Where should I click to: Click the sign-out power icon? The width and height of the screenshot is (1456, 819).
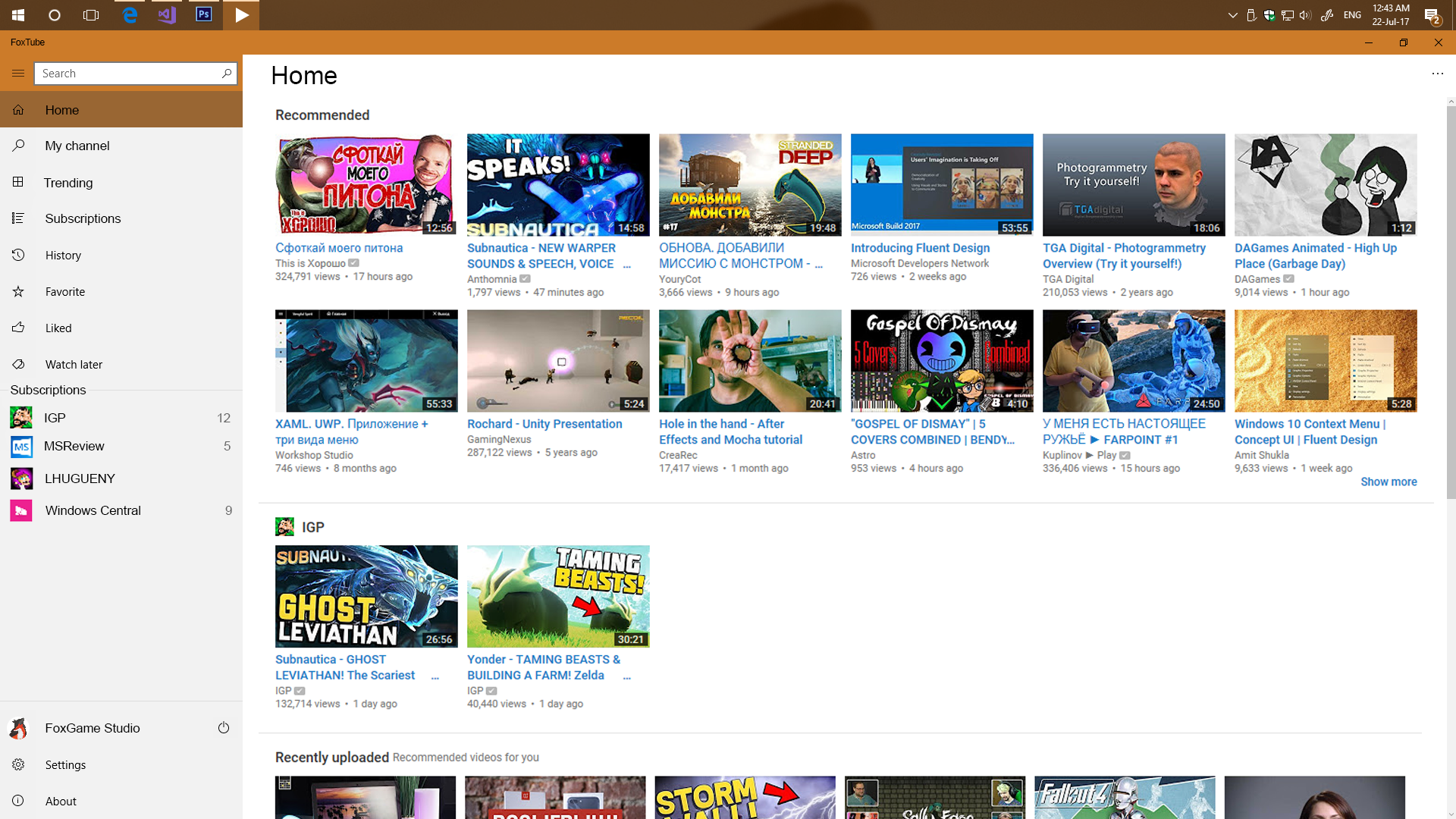click(x=224, y=728)
